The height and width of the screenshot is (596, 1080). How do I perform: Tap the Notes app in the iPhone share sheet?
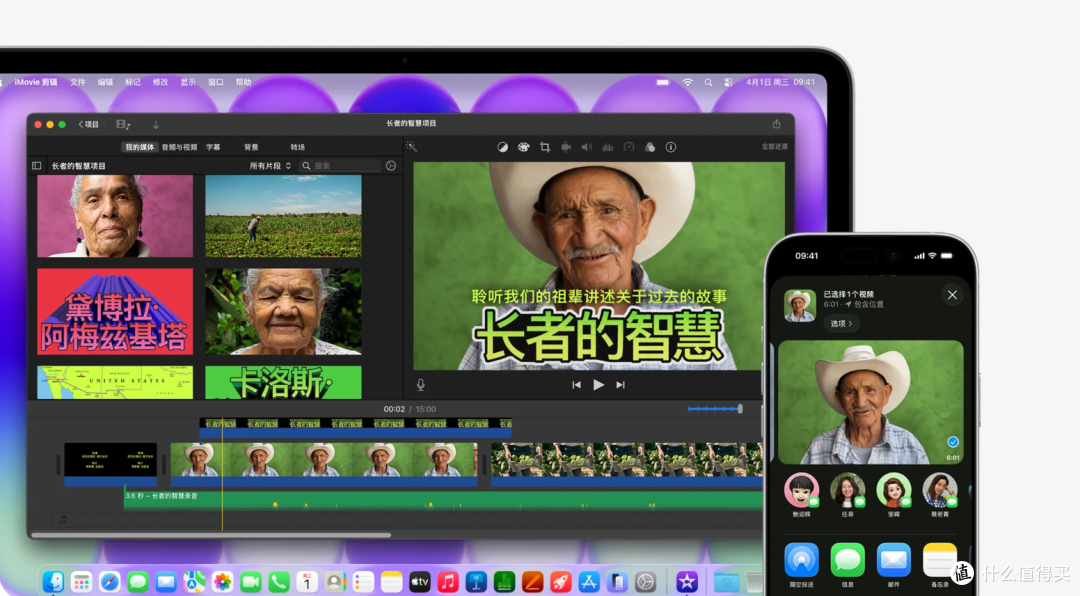click(x=939, y=560)
